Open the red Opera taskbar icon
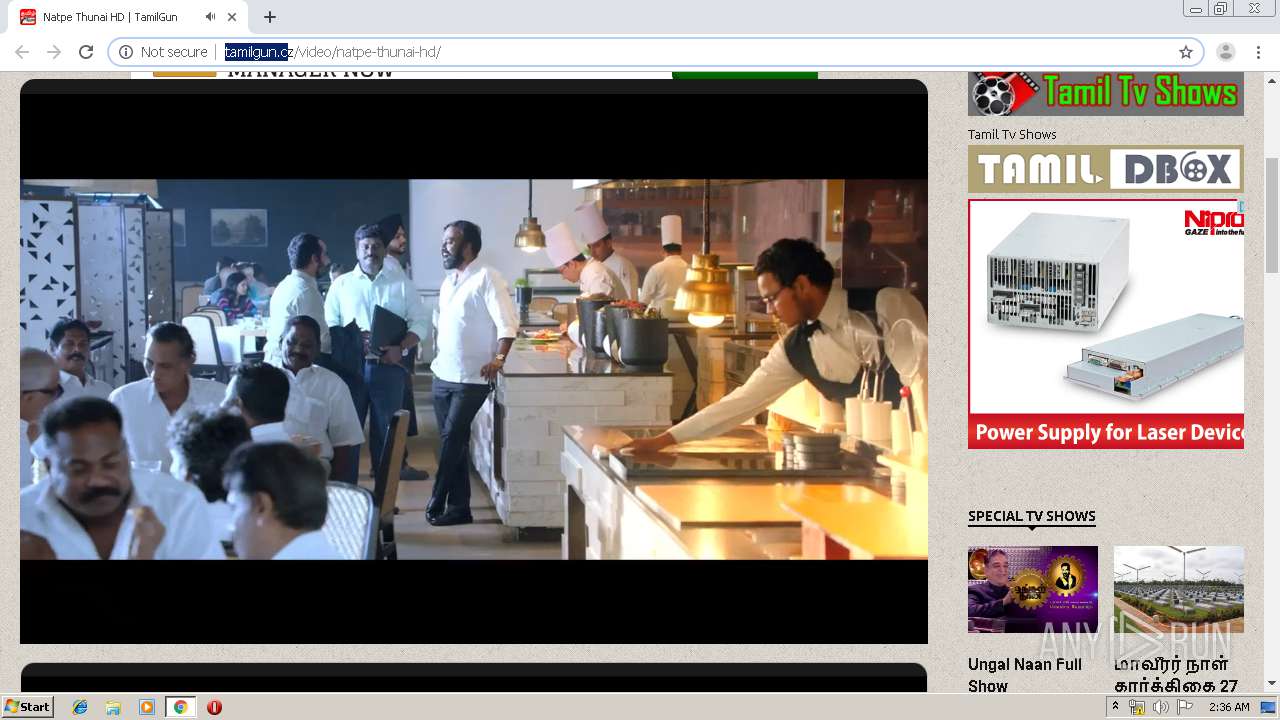The image size is (1280, 720). tap(214, 707)
